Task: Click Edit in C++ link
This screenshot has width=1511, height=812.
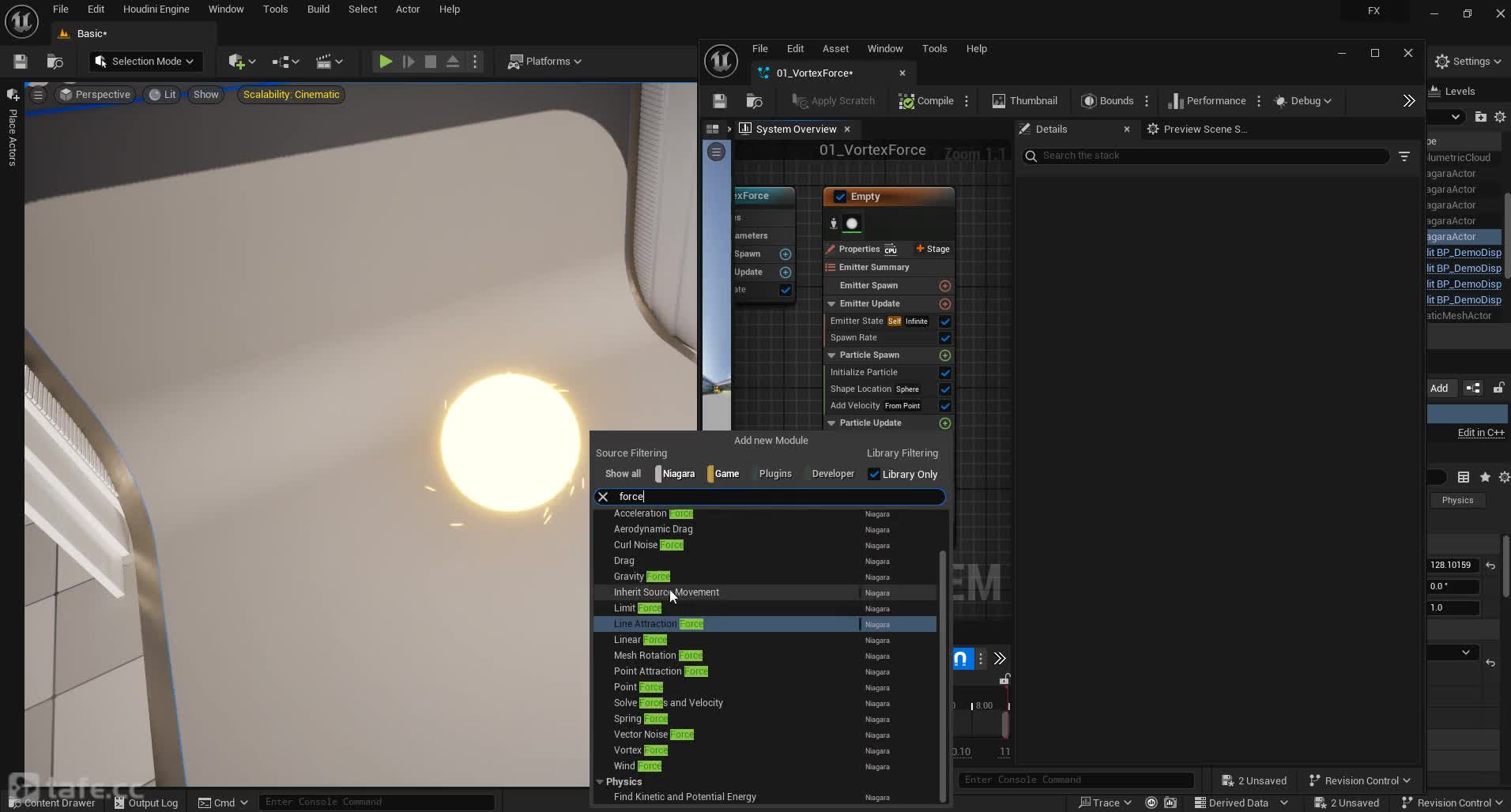Action: [x=1481, y=433]
